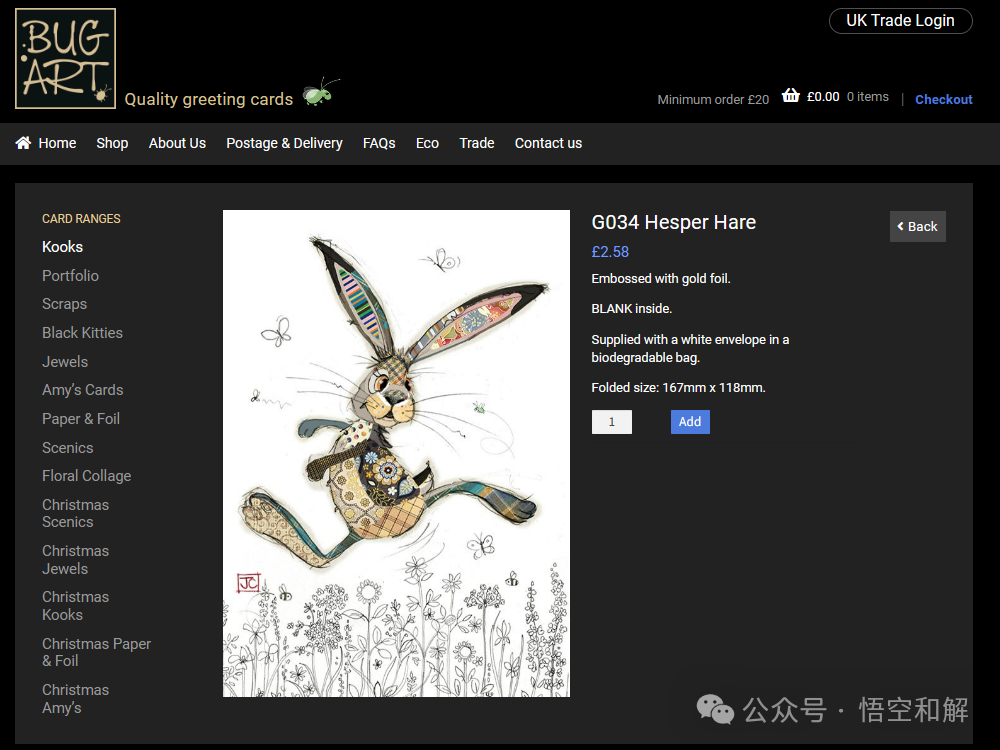Click the Hesper Hare card image
The width and height of the screenshot is (1000, 750).
pyautogui.click(x=396, y=453)
